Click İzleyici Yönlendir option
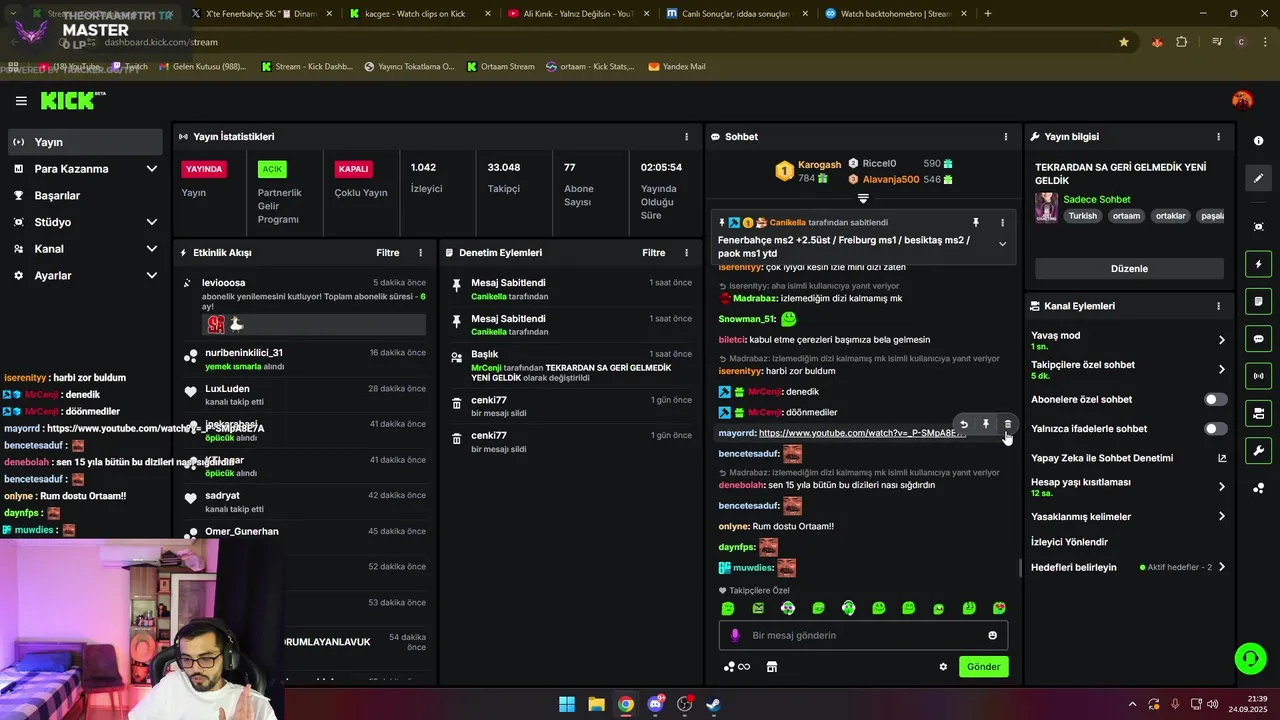1280x720 pixels. tap(1069, 542)
